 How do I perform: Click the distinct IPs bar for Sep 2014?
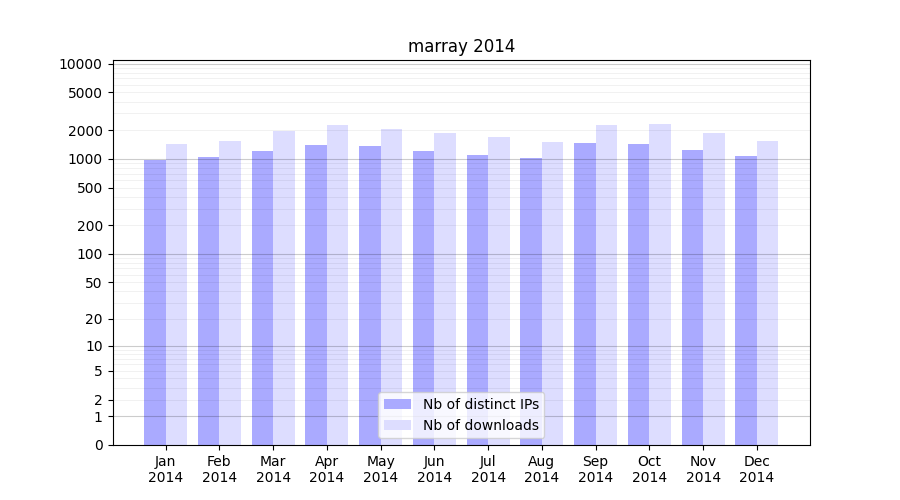point(585,294)
